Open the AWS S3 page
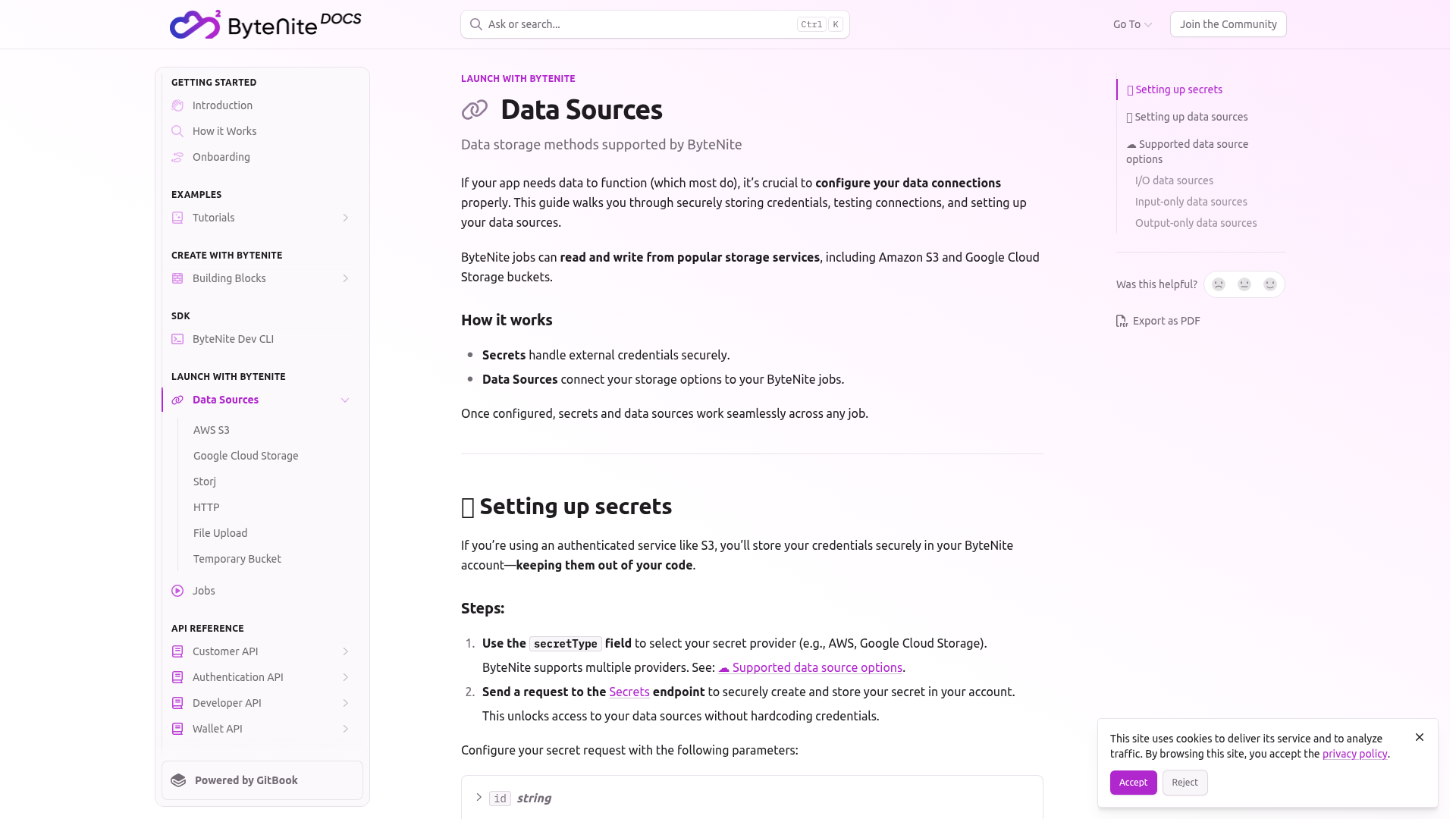 (212, 430)
